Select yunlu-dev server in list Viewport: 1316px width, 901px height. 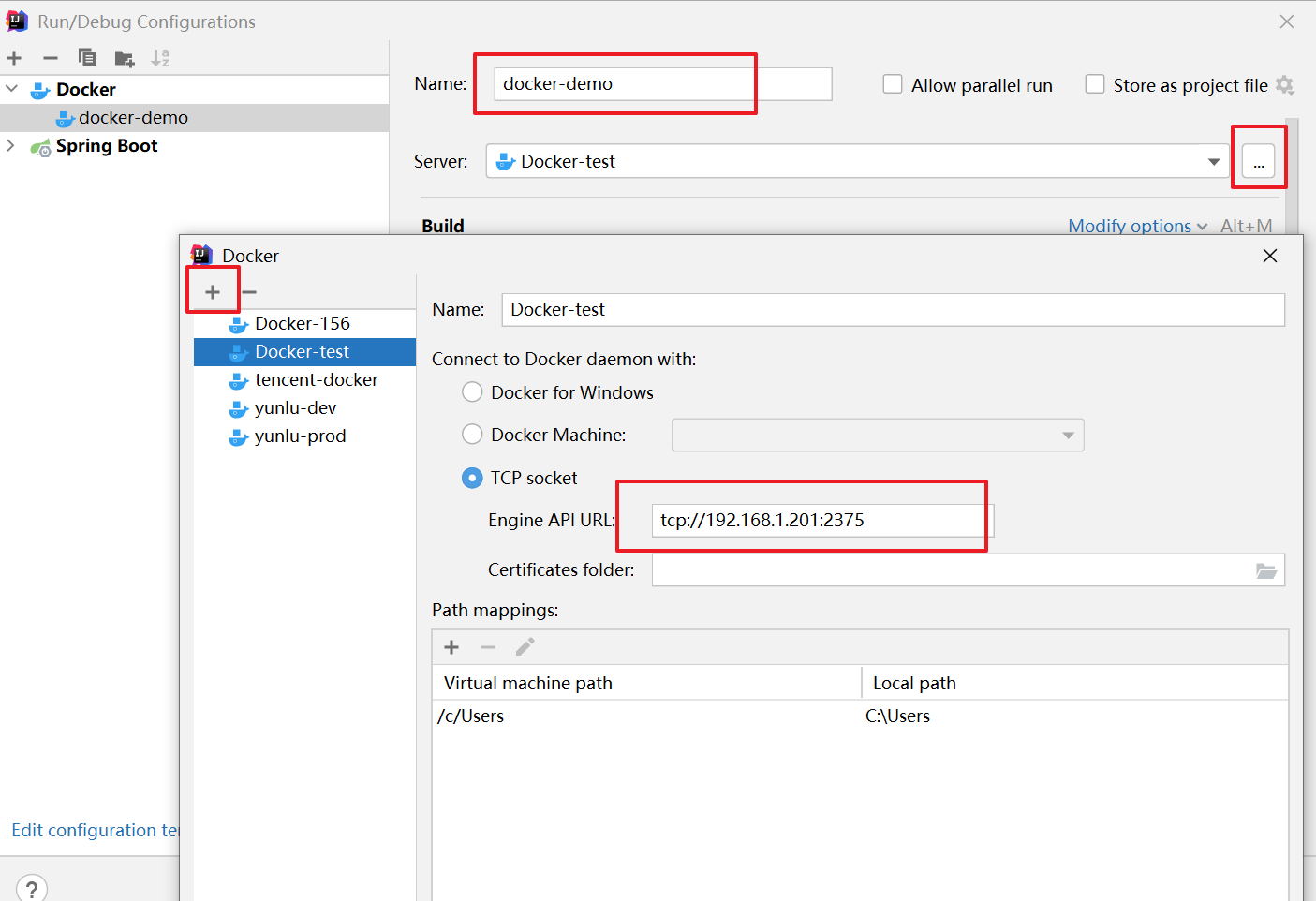[304, 407]
